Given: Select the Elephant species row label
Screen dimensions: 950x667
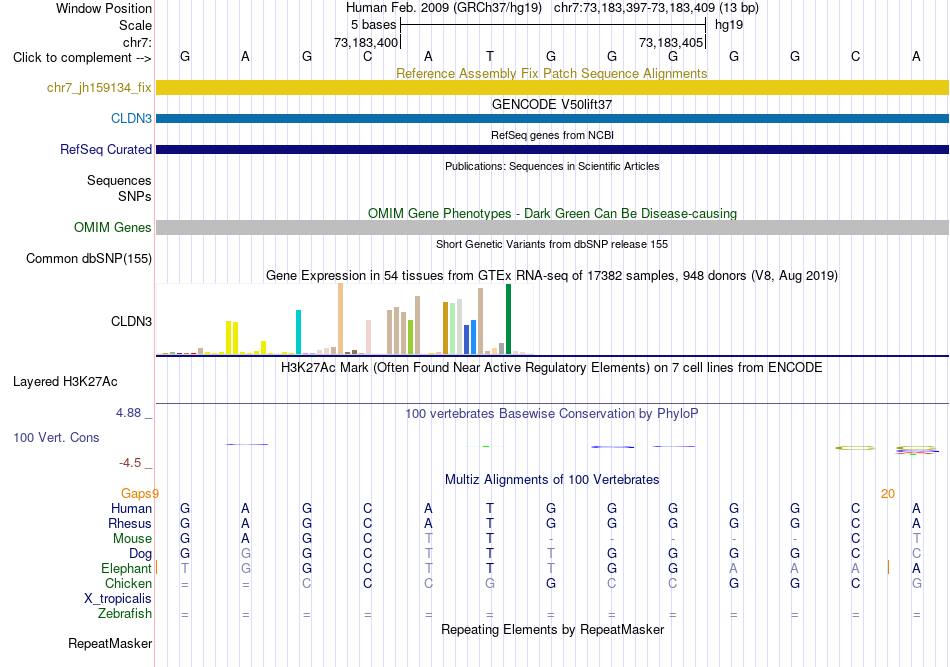Looking at the screenshot, I should [x=126, y=569].
